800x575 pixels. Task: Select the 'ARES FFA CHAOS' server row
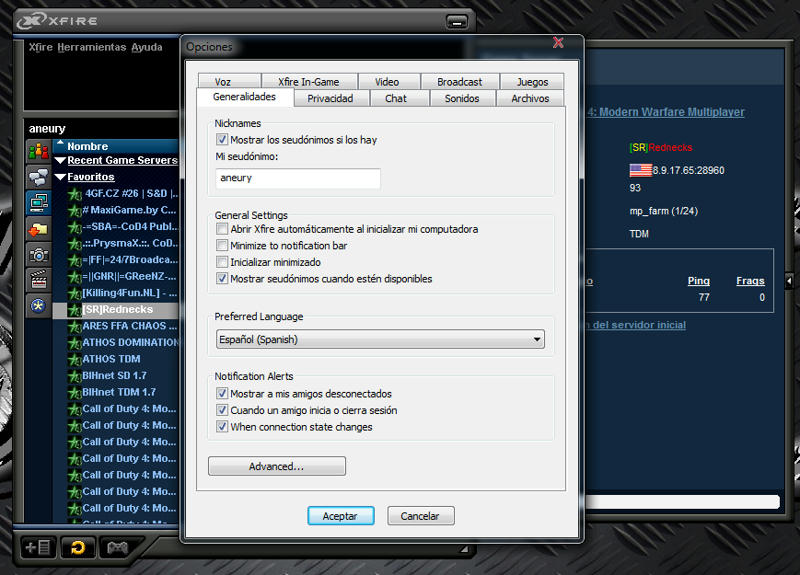(115, 326)
